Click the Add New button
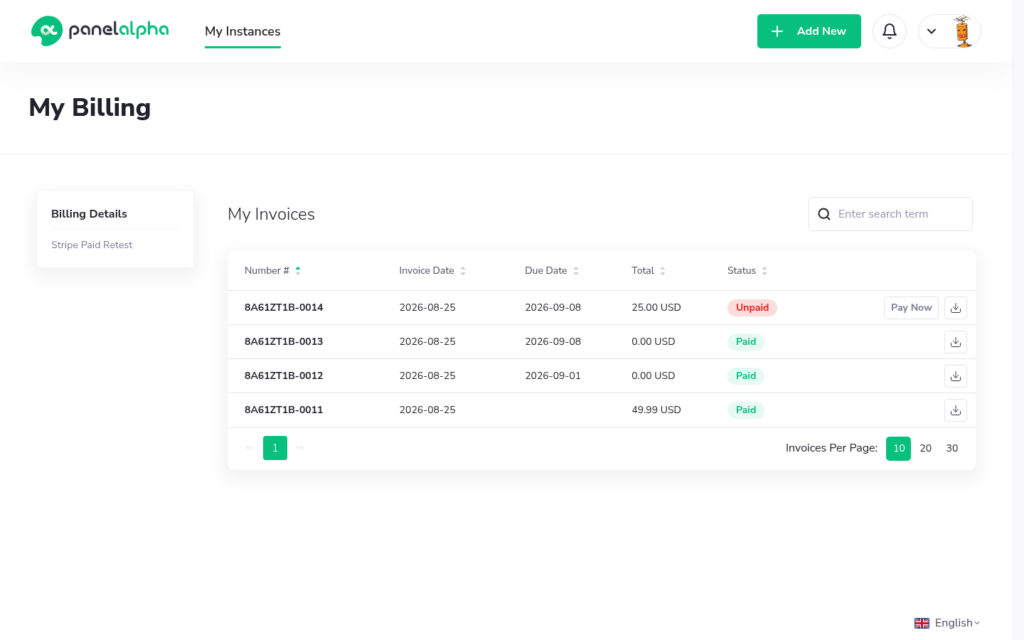Viewport: 1024px width, 640px height. click(808, 31)
